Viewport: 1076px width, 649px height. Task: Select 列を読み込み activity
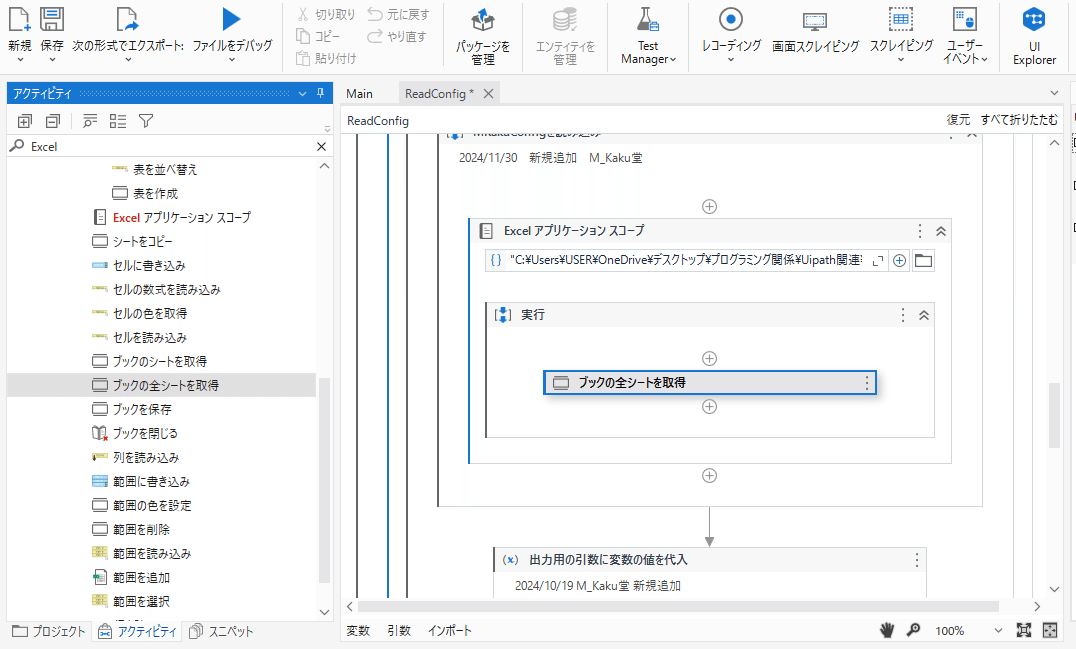[x=136, y=458]
